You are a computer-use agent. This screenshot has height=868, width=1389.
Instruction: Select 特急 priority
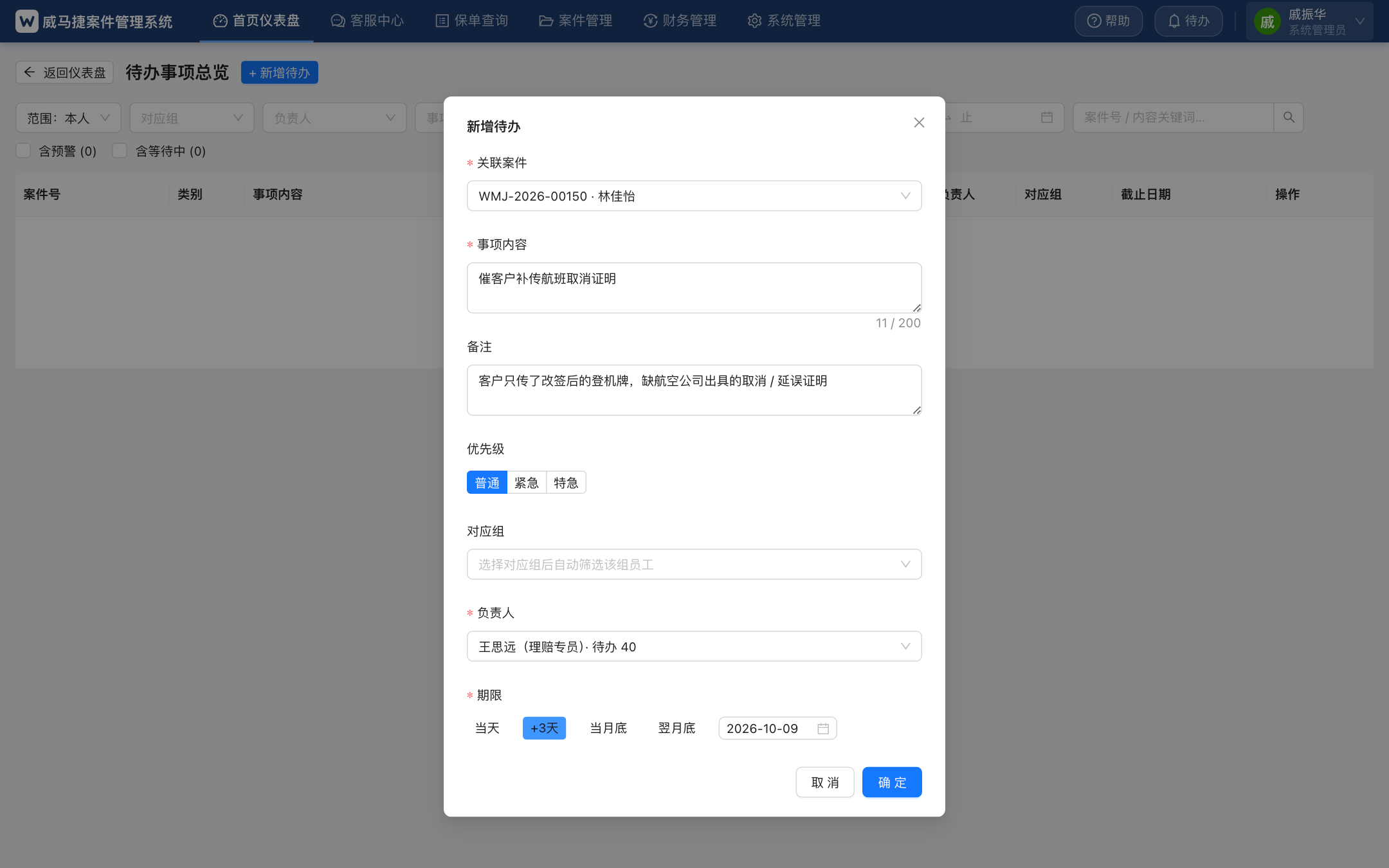(x=566, y=483)
